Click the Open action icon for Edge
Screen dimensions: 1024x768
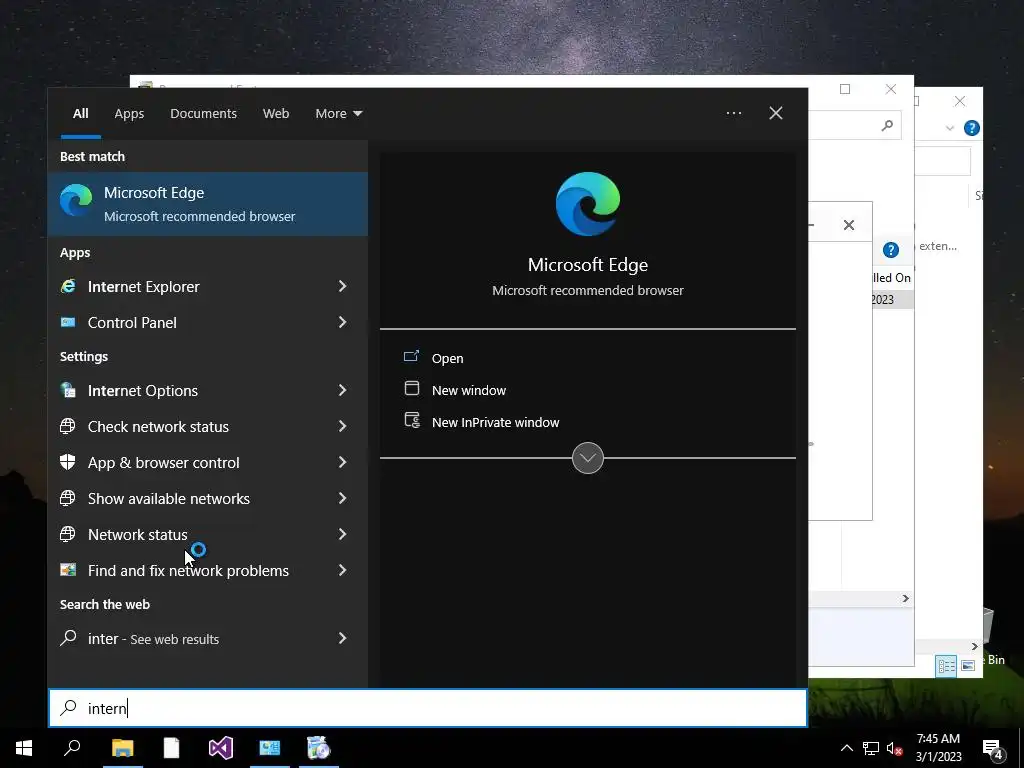pyautogui.click(x=411, y=357)
